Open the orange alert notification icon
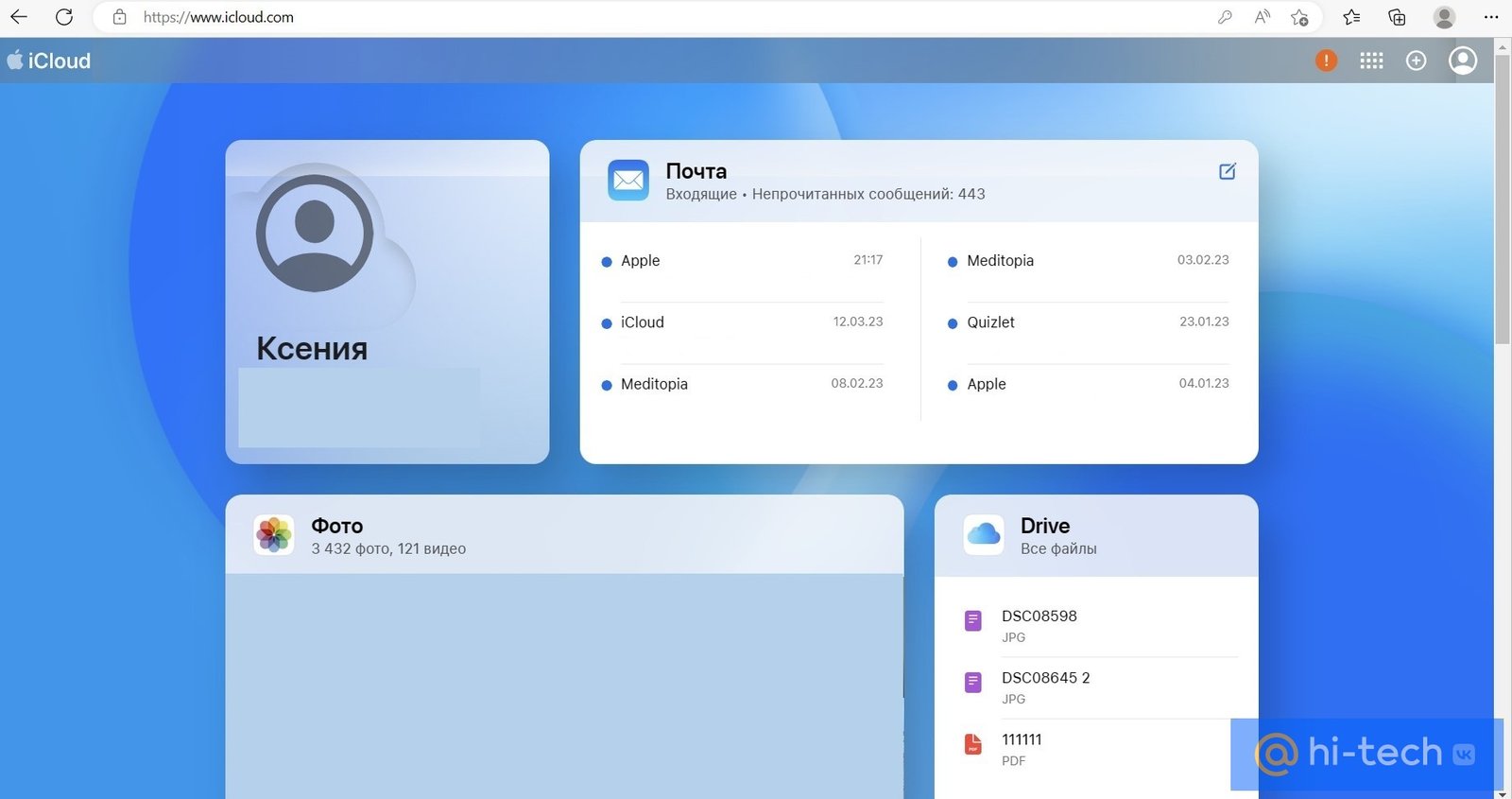The height and width of the screenshot is (799, 1512). click(x=1327, y=61)
